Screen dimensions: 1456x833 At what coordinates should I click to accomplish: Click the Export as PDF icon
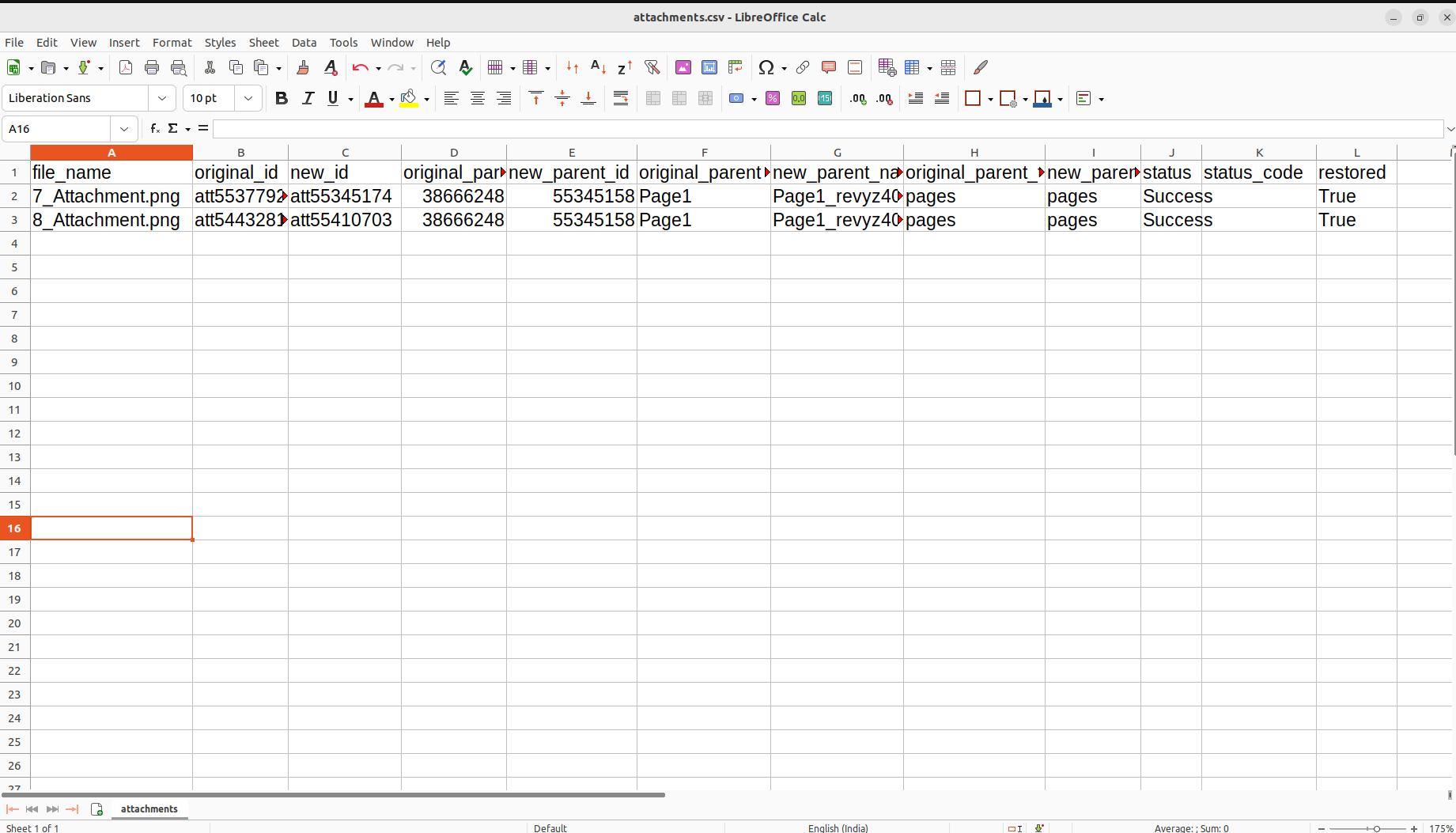click(125, 68)
